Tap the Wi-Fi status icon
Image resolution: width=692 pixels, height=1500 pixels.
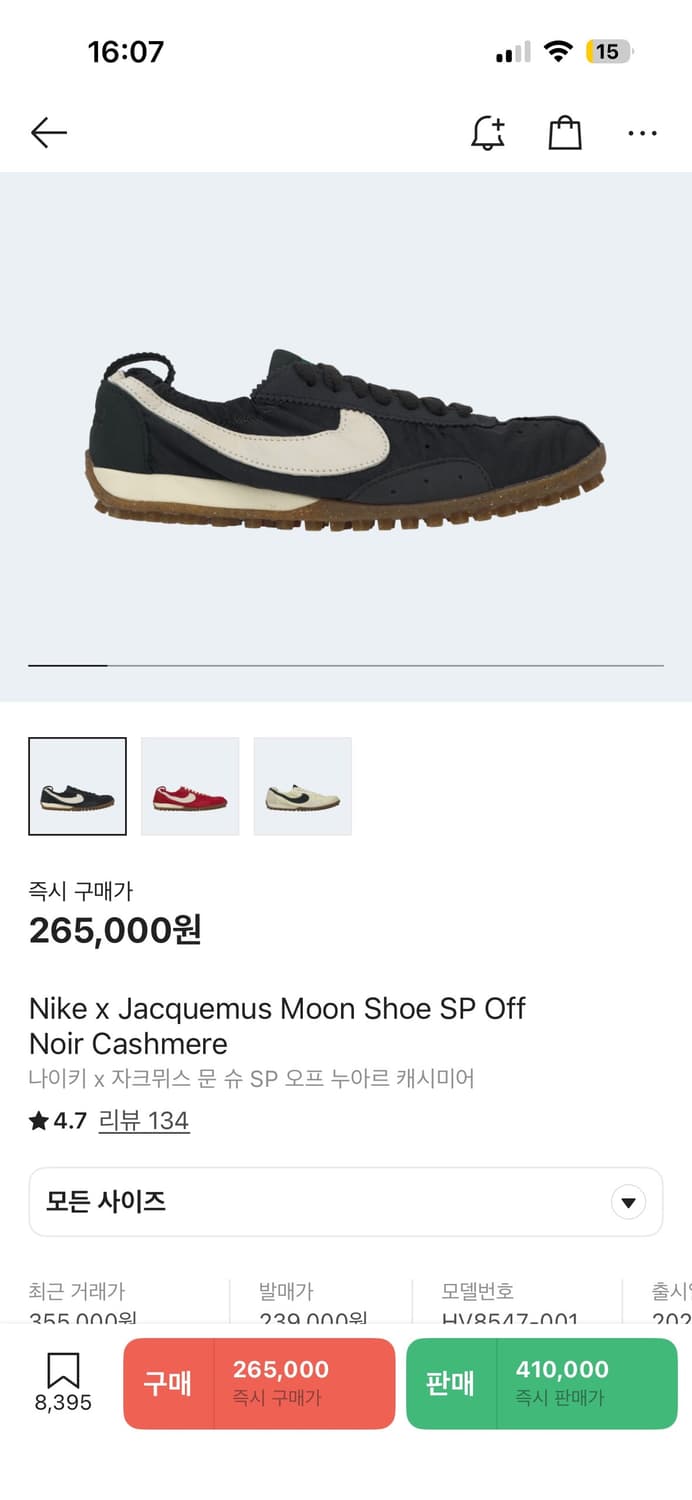tap(557, 52)
